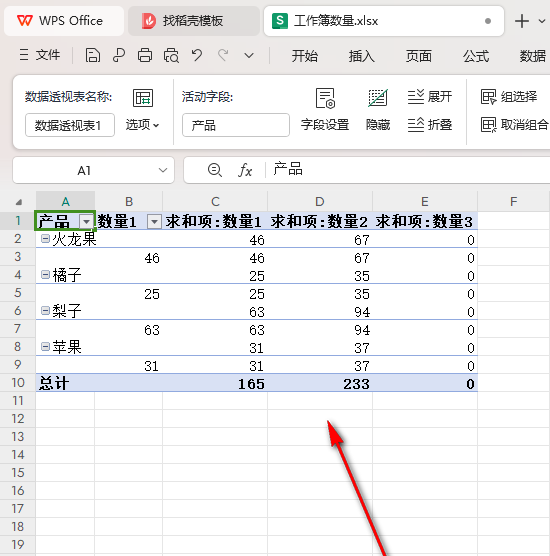Select row 1 header
This screenshot has width=550, height=556.
(18, 221)
